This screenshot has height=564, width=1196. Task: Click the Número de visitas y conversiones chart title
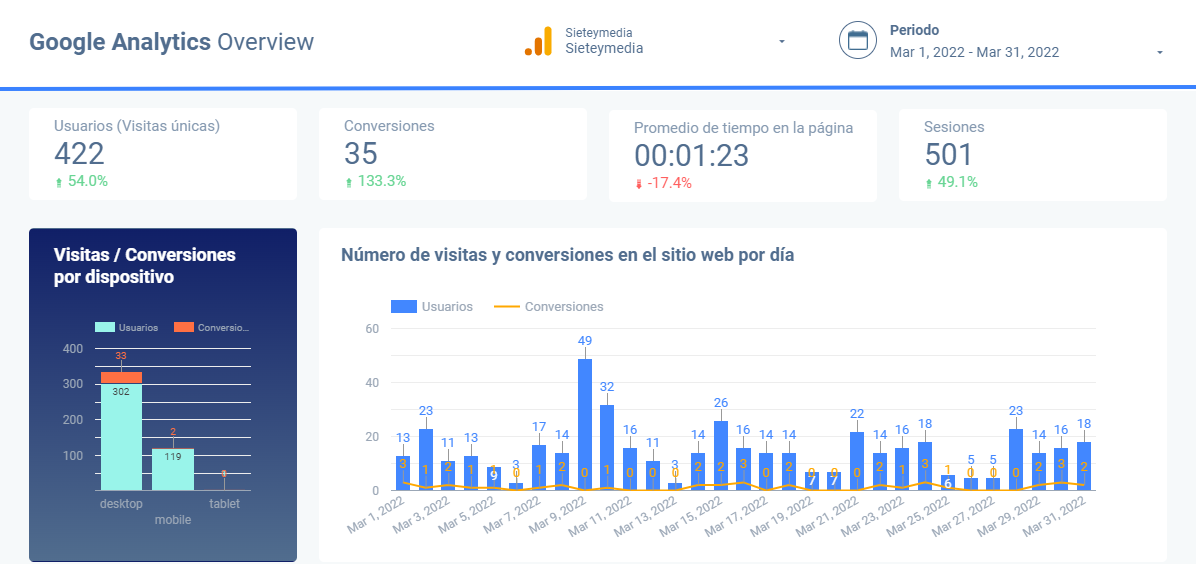tap(568, 255)
